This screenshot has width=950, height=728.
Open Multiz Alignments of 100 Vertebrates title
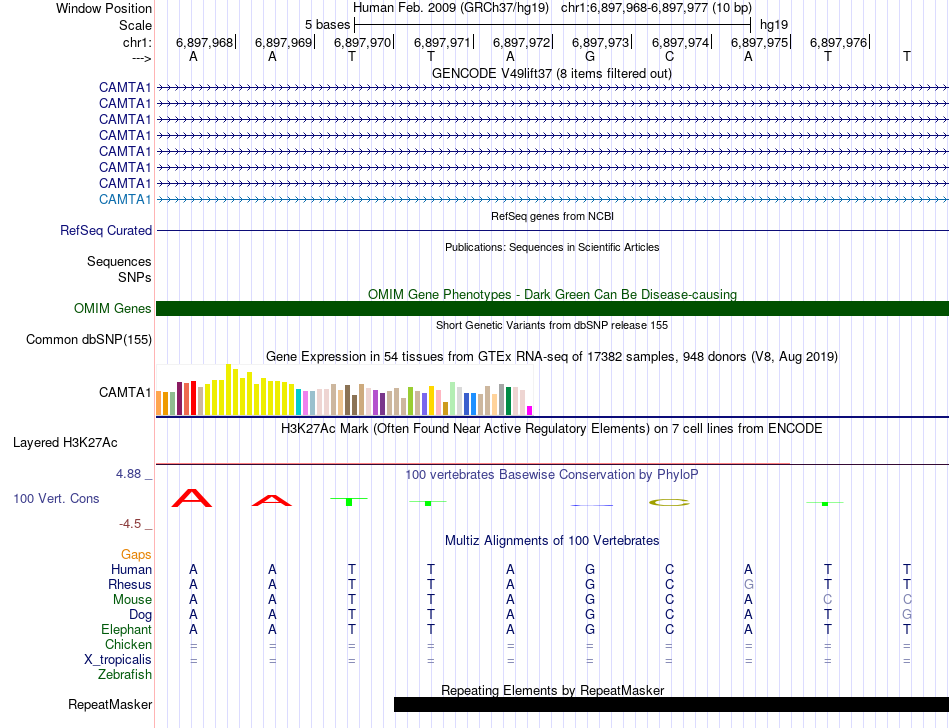(552, 540)
